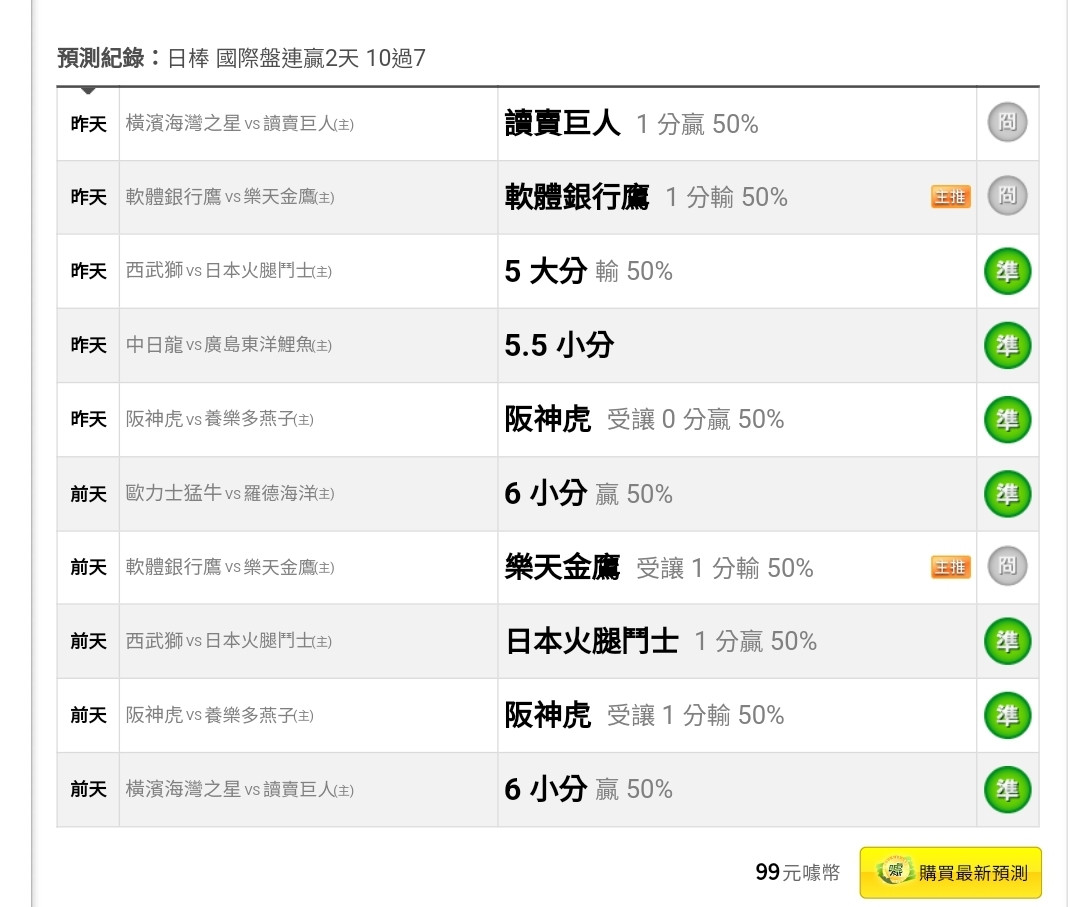Click prediction 樂天金鷹 受讓 1 分輸 50%
This screenshot has width=1080, height=907.
click(x=659, y=567)
